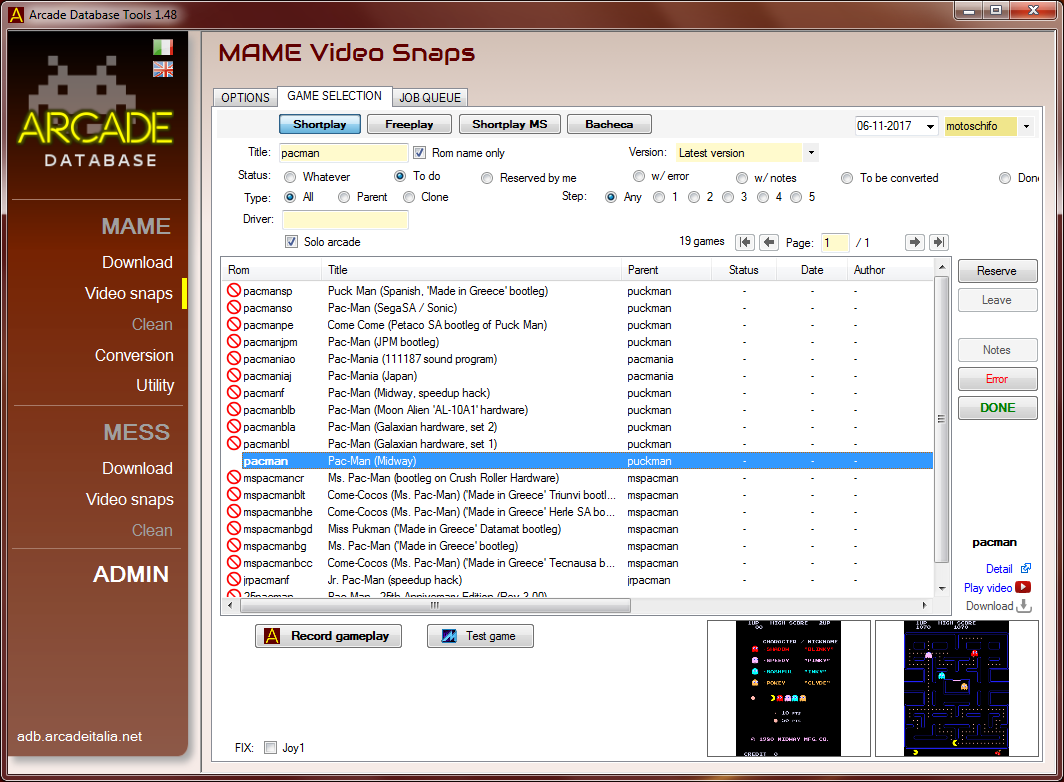This screenshot has height=782, width=1064.
Task: Go to next page arrow icon
Action: [x=915, y=242]
